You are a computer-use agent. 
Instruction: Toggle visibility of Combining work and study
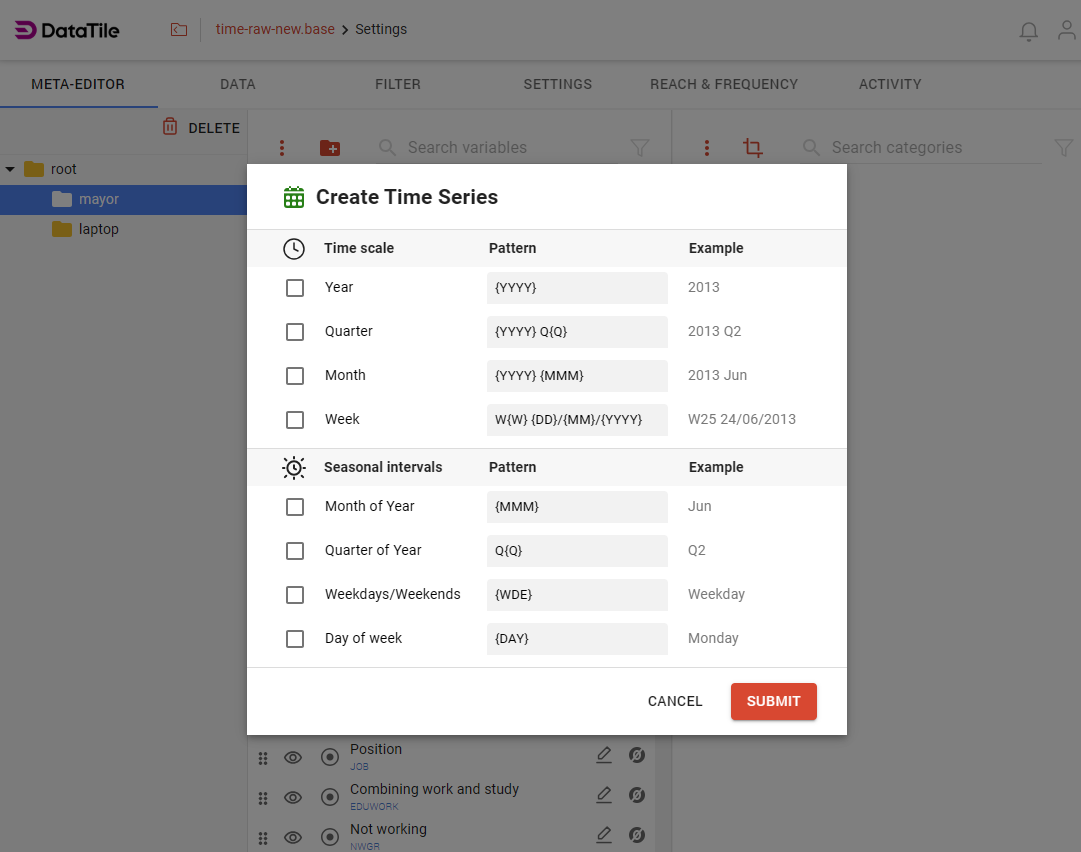(x=293, y=797)
